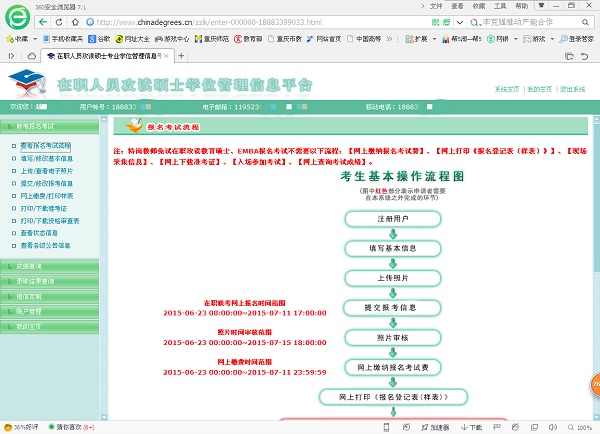Click the 退出系统 logout link
The height and width of the screenshot is (434, 600).
(x=572, y=89)
